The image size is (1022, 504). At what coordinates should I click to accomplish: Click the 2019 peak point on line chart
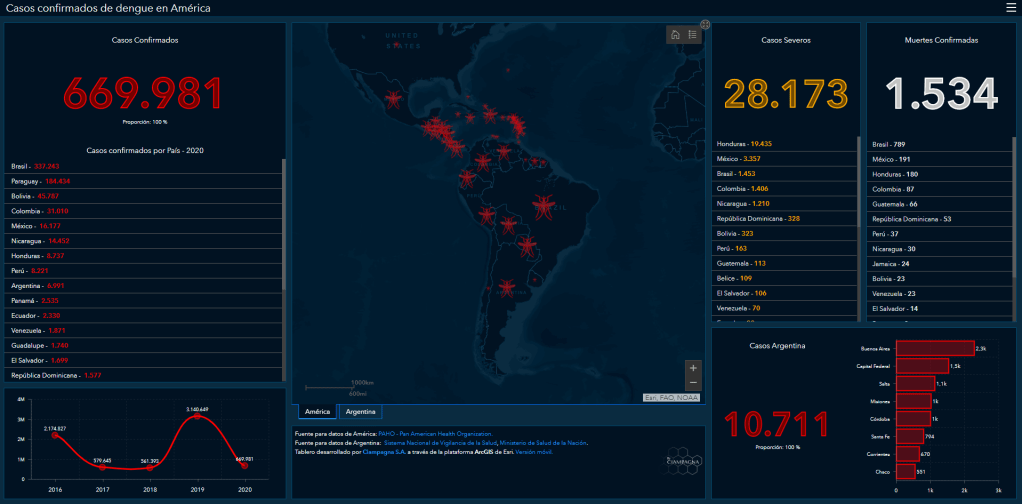coord(195,415)
